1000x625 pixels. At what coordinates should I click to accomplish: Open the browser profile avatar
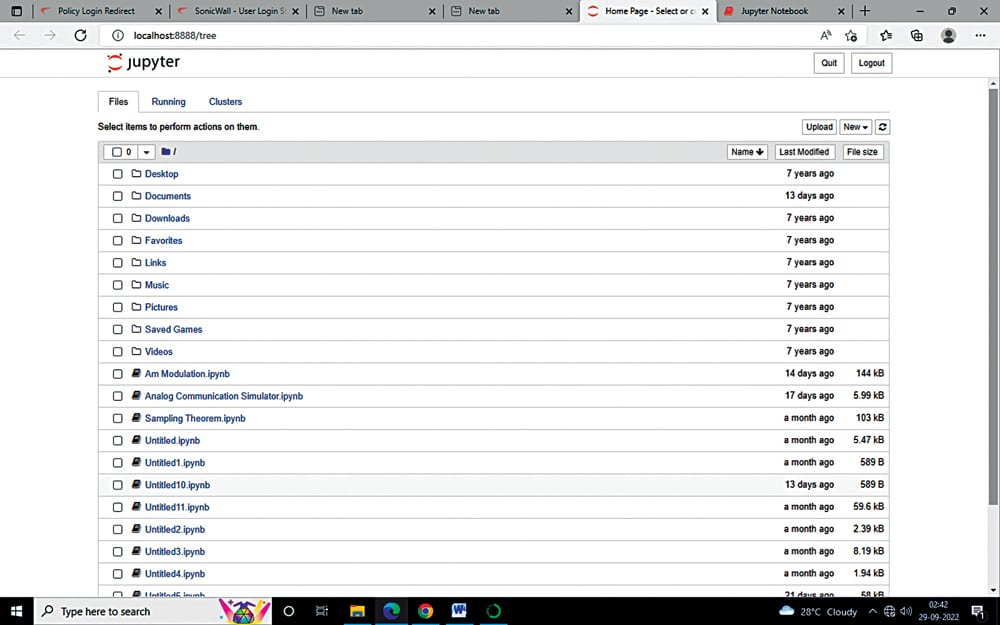point(948,35)
